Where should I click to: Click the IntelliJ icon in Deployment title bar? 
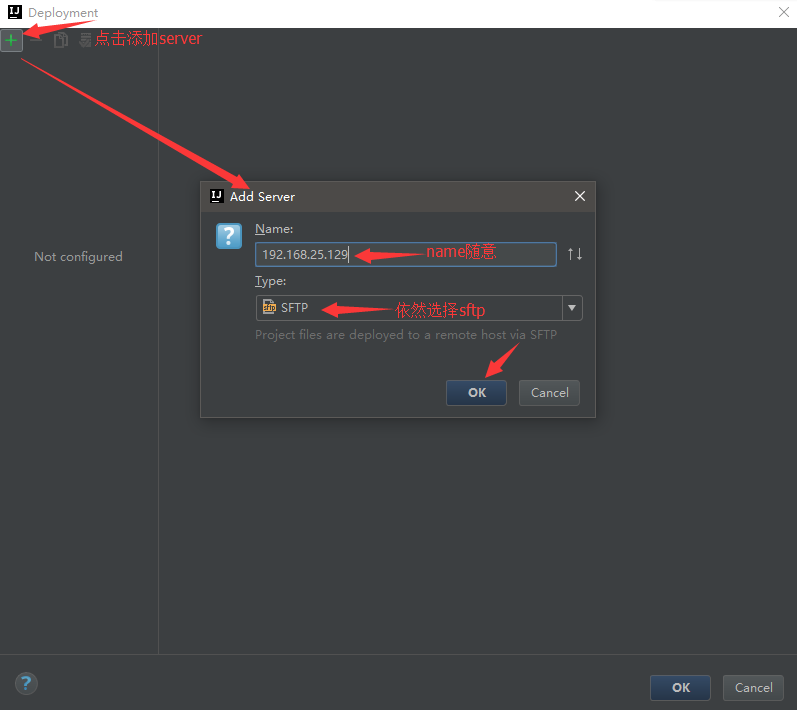point(15,12)
